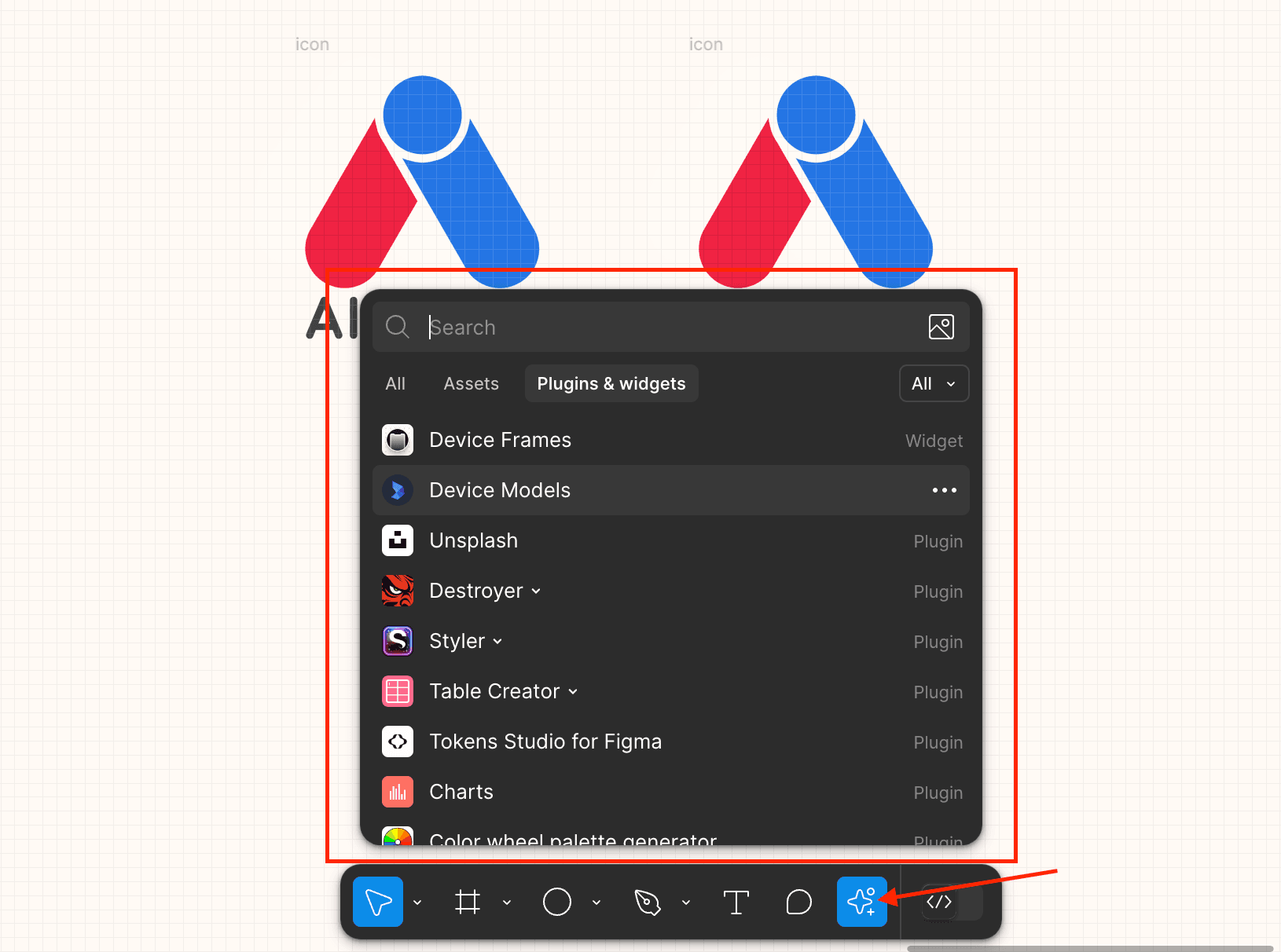The height and width of the screenshot is (952, 1281).
Task: Open Device Frames widget
Action: [x=671, y=440]
